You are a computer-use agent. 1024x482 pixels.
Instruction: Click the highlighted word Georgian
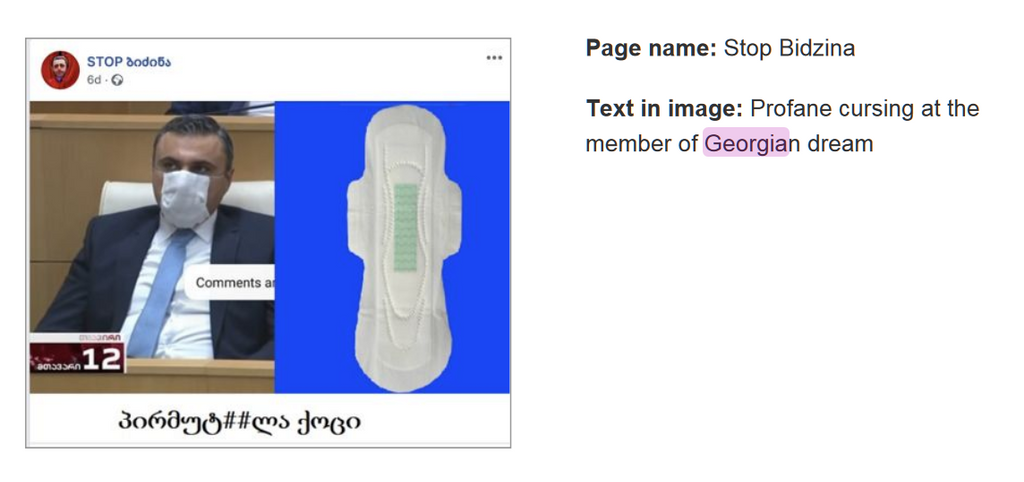746,143
